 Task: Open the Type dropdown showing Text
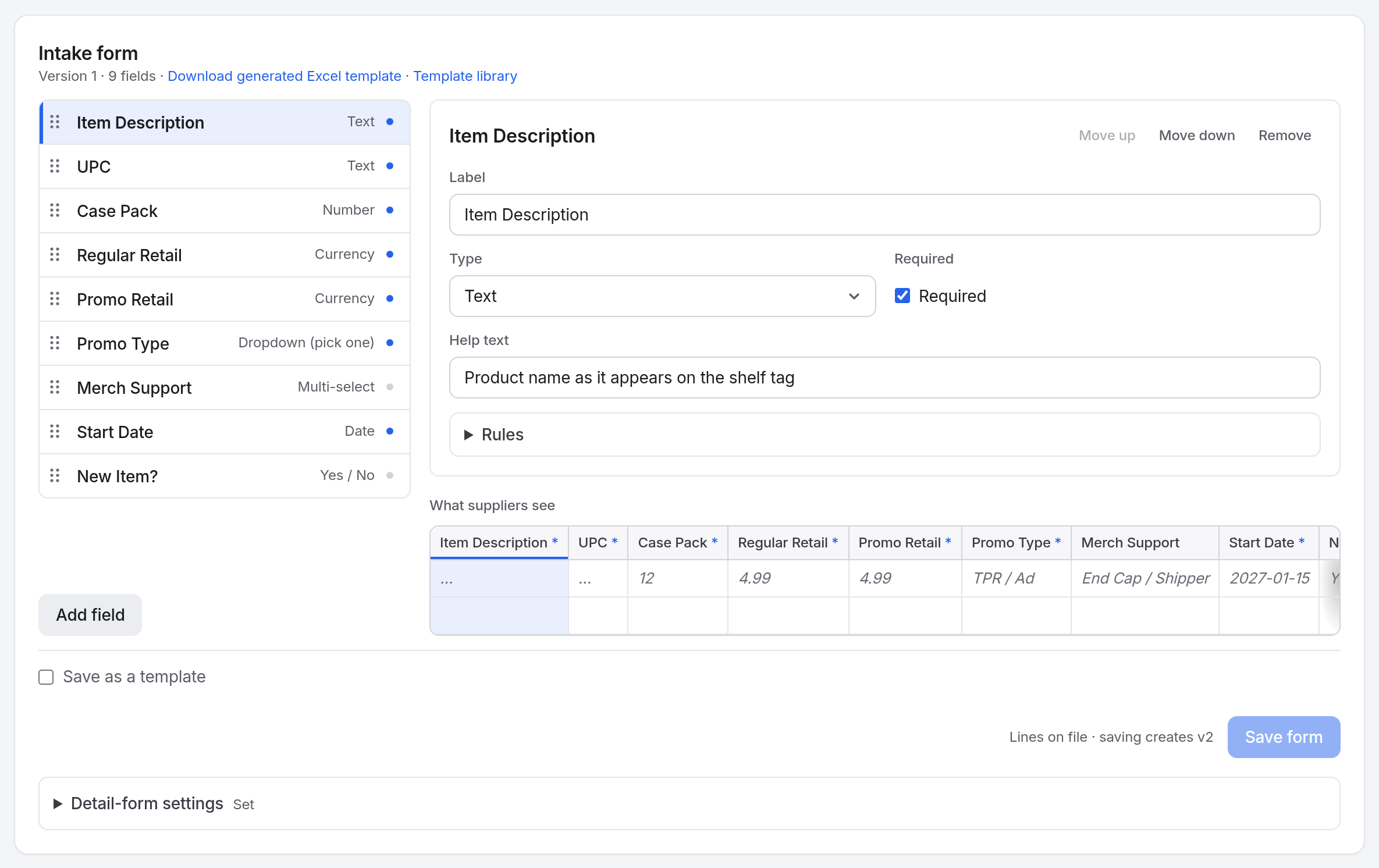click(x=662, y=296)
